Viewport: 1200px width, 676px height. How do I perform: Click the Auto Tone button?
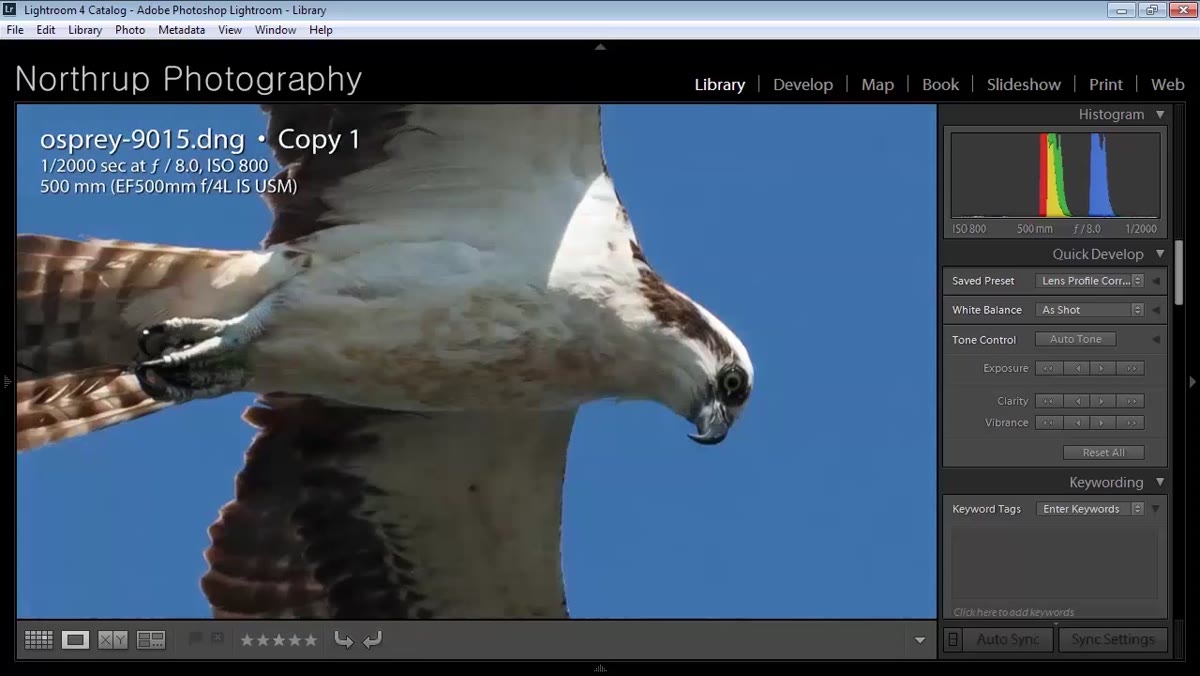pos(1075,339)
